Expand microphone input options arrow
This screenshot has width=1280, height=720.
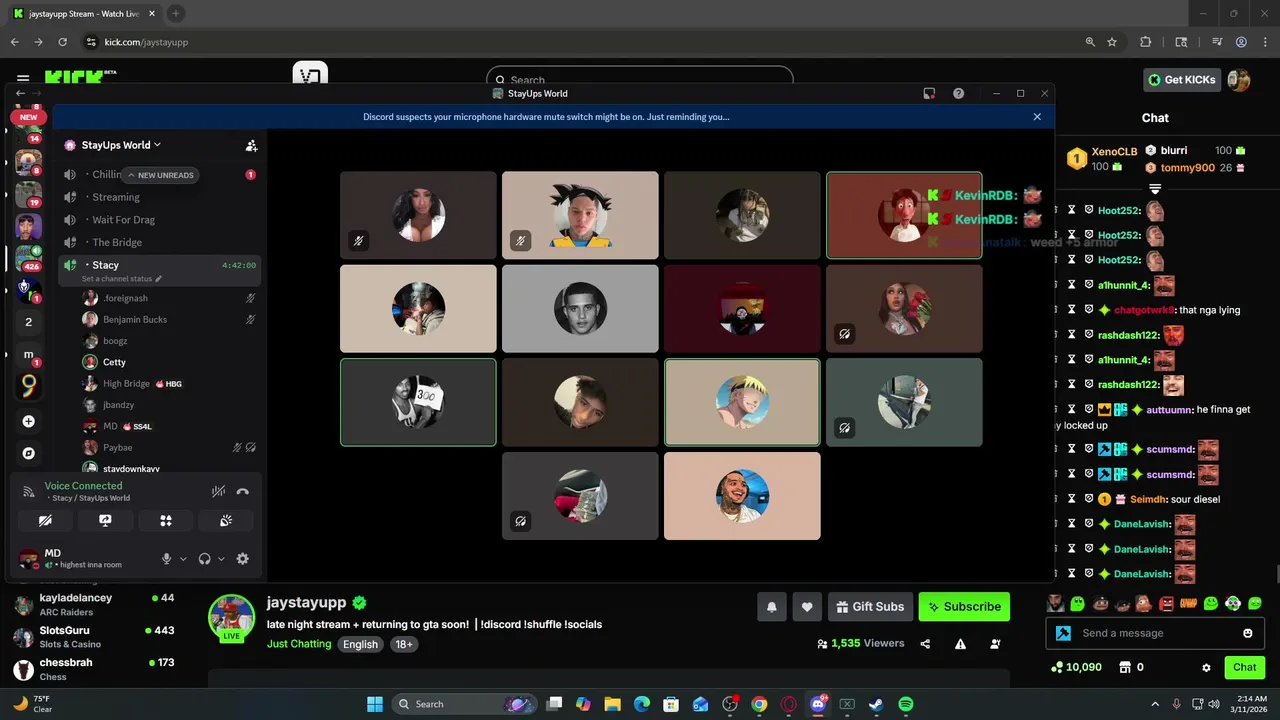(183, 559)
